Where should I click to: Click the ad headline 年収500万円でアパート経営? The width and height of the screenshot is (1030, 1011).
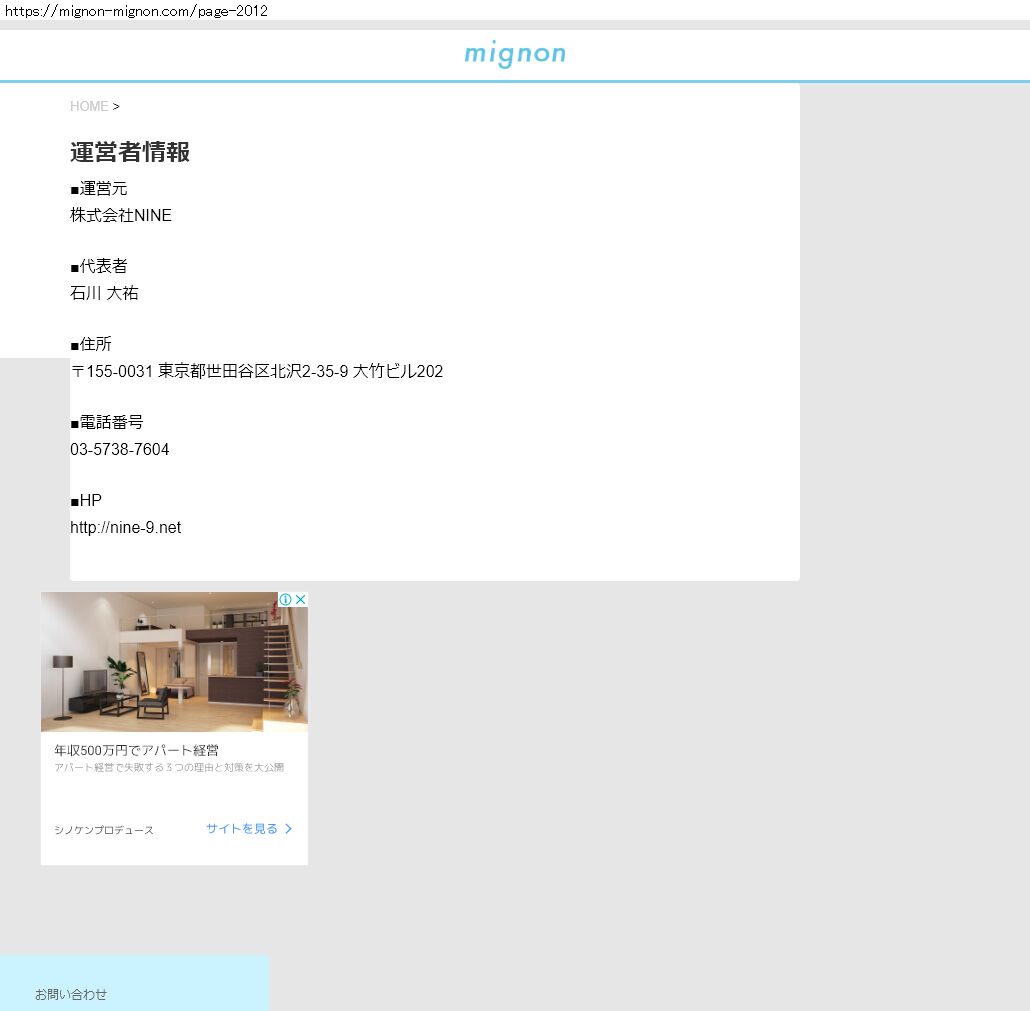tap(136, 750)
